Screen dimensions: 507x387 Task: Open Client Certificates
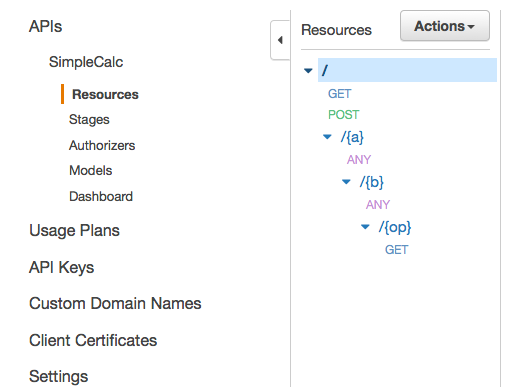[93, 340]
